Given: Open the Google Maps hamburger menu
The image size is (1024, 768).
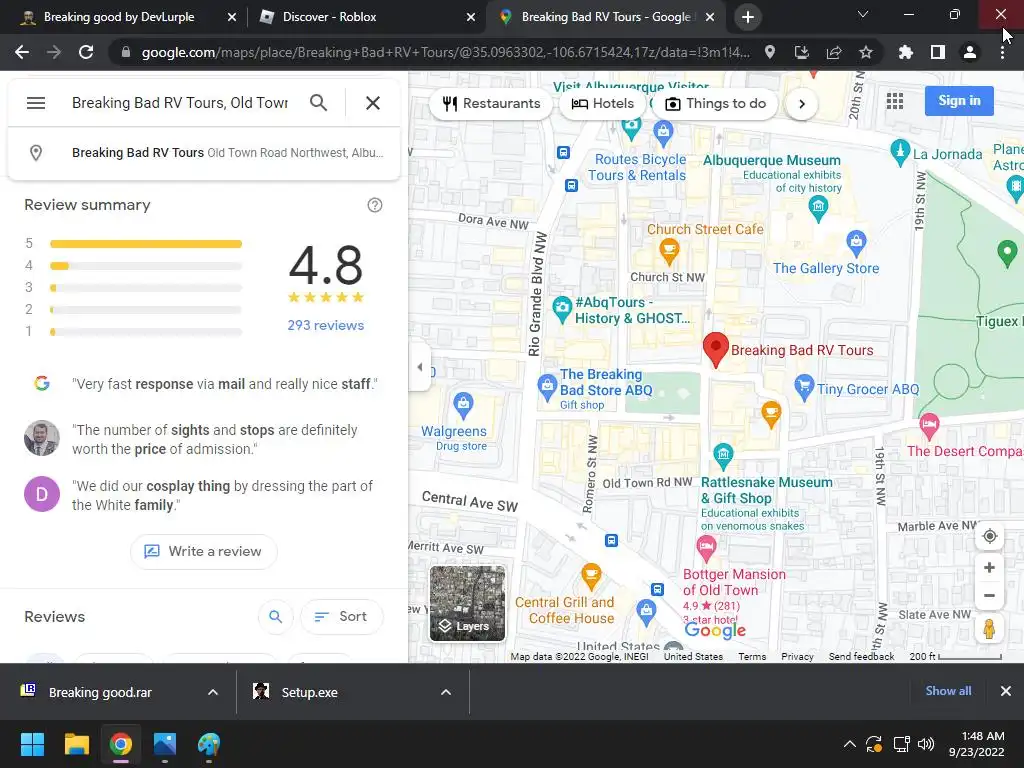Looking at the screenshot, I should [36, 103].
